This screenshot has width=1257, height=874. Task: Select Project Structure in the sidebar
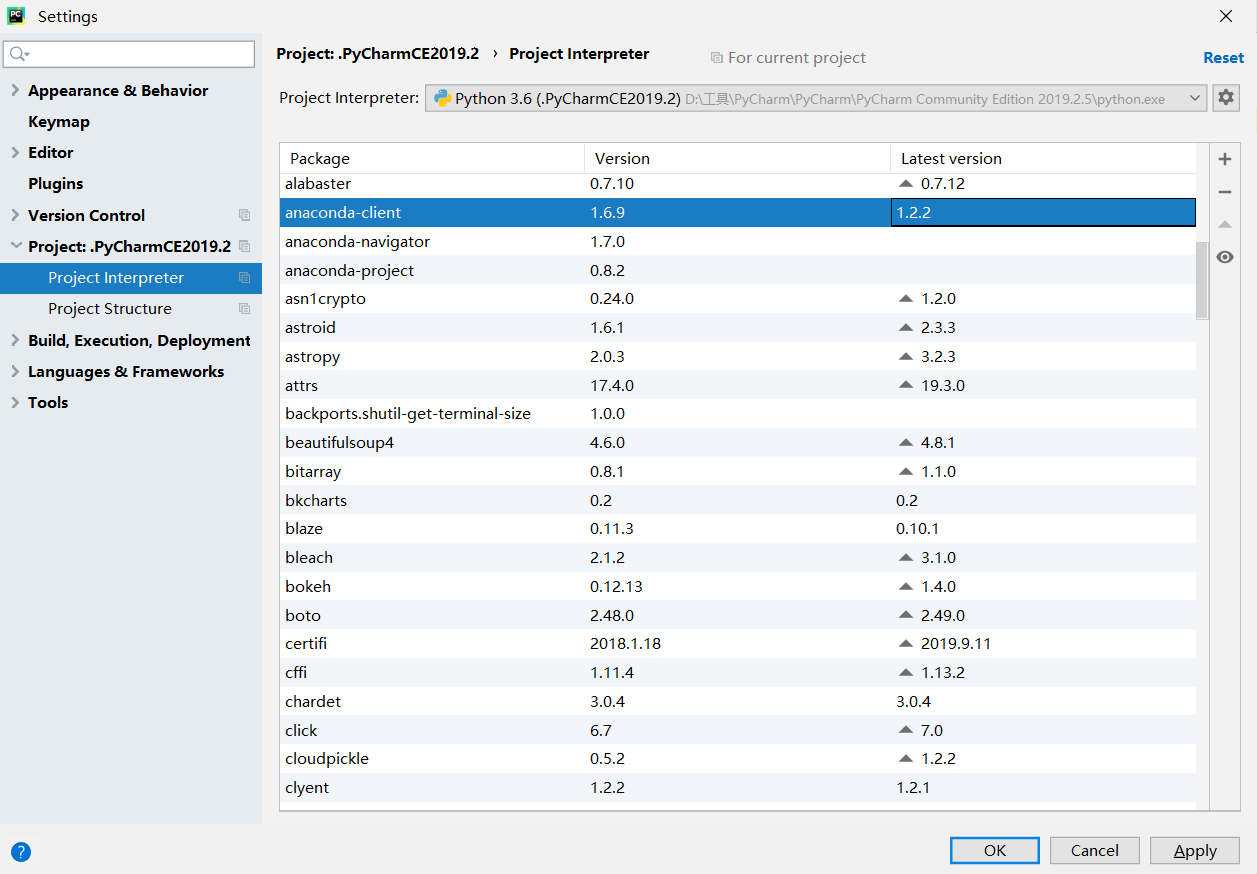coord(110,309)
